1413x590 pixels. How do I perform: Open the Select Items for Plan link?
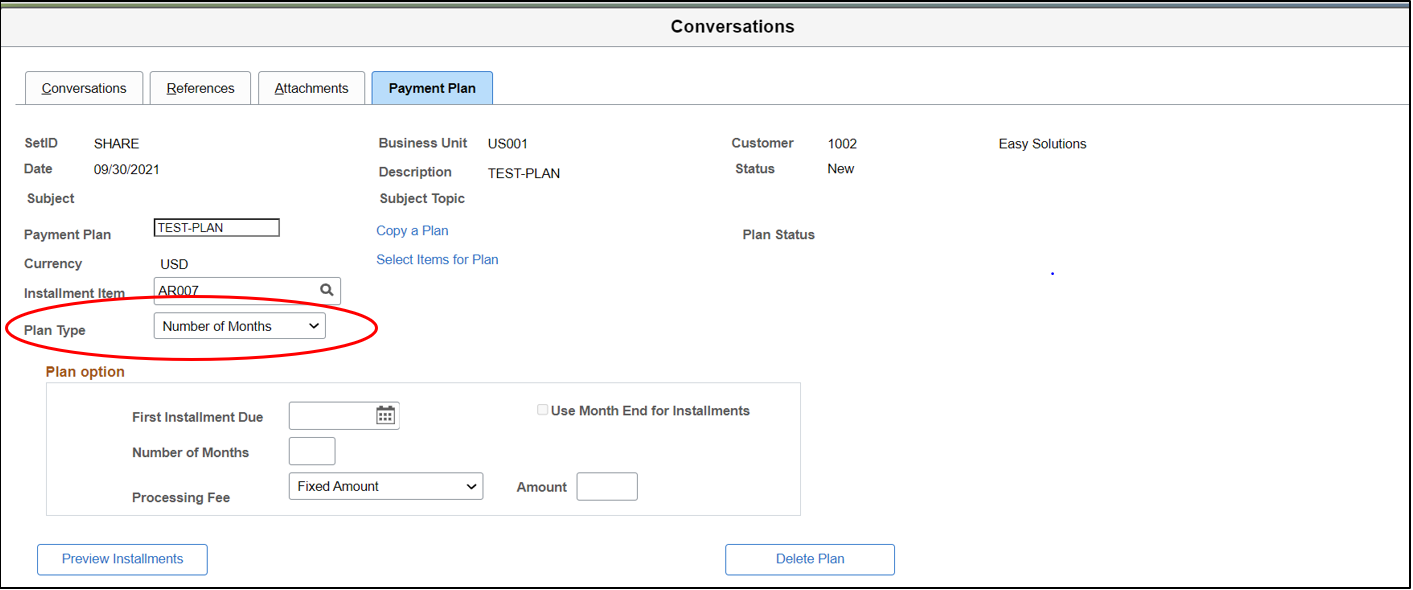click(x=437, y=260)
